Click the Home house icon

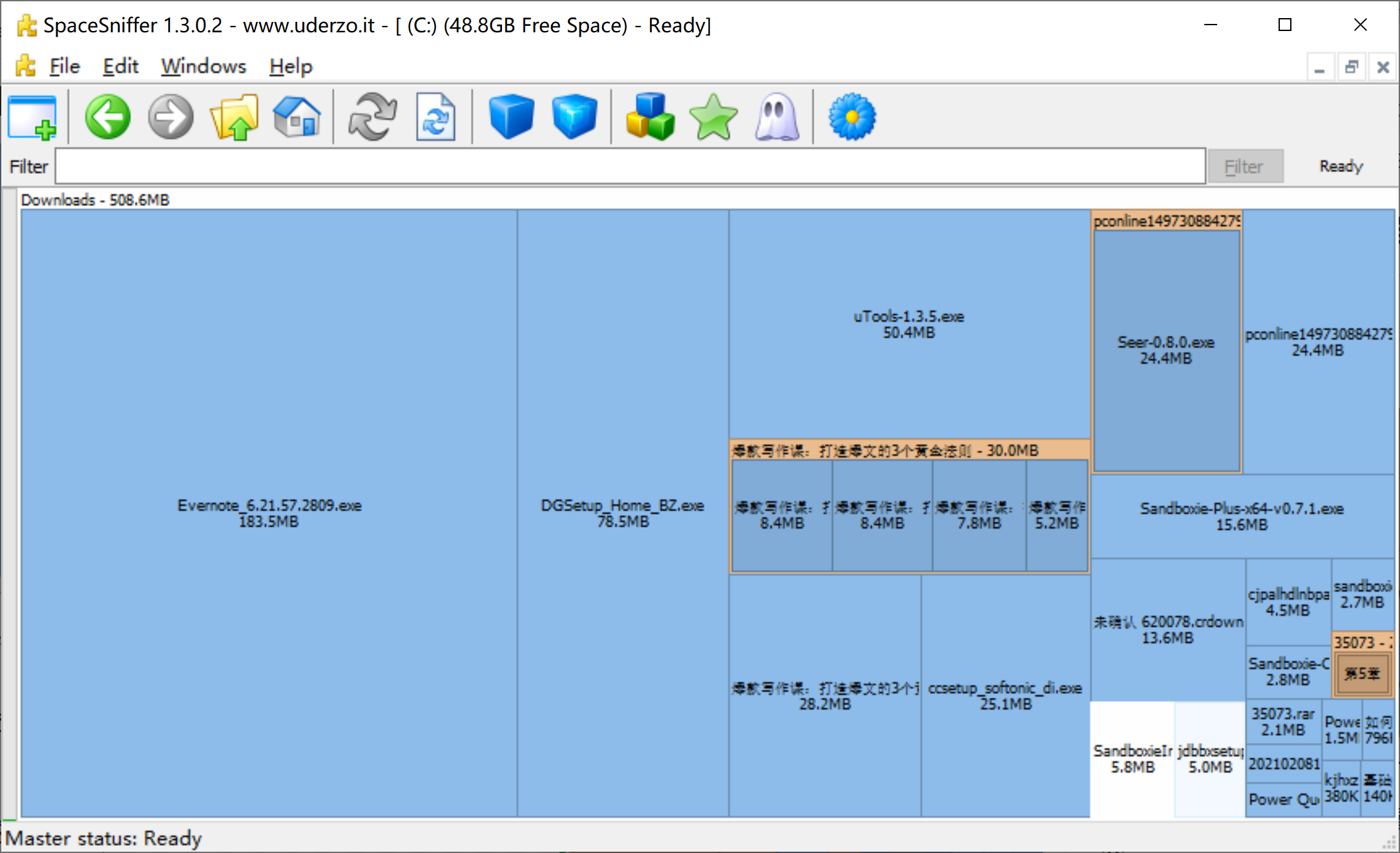click(297, 117)
